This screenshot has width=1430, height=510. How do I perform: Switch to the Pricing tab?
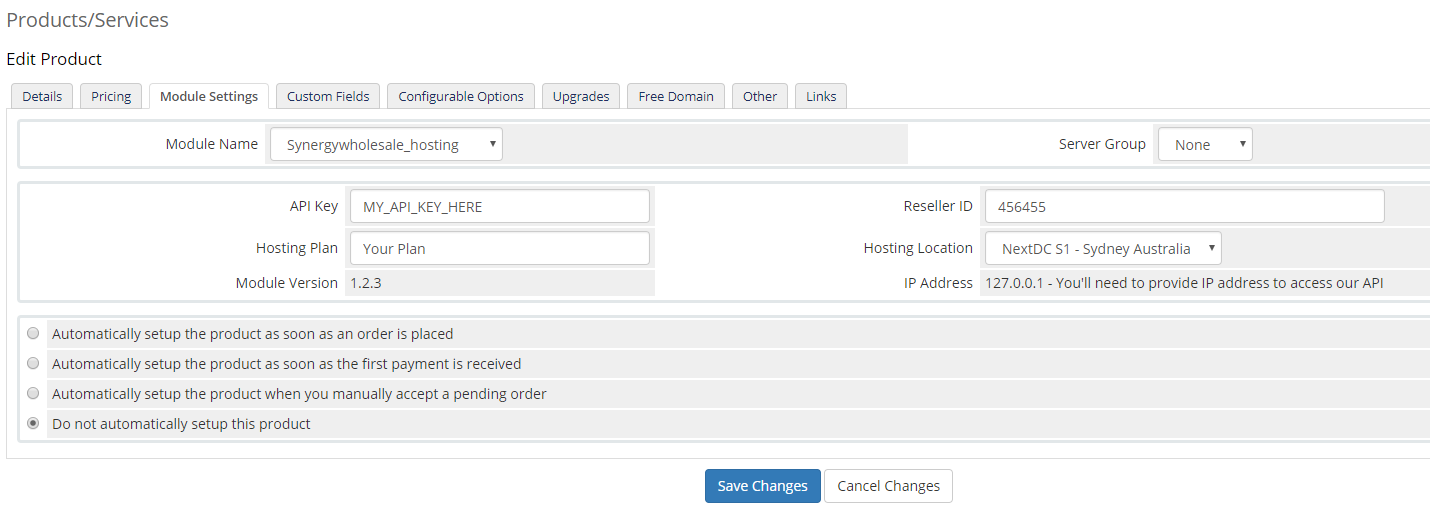click(111, 96)
